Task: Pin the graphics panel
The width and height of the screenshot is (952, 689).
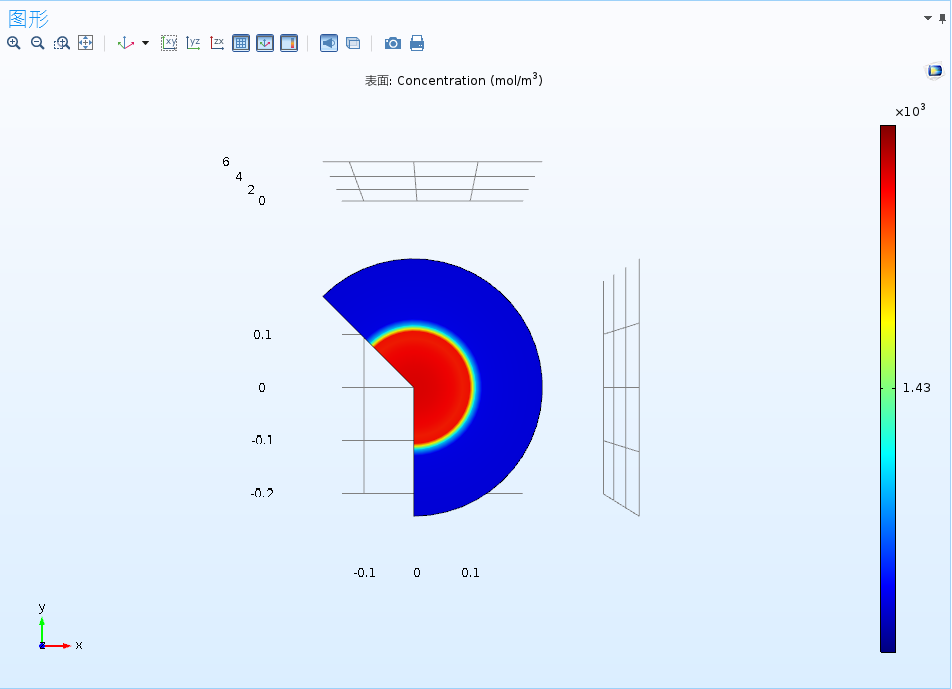Action: (942, 18)
